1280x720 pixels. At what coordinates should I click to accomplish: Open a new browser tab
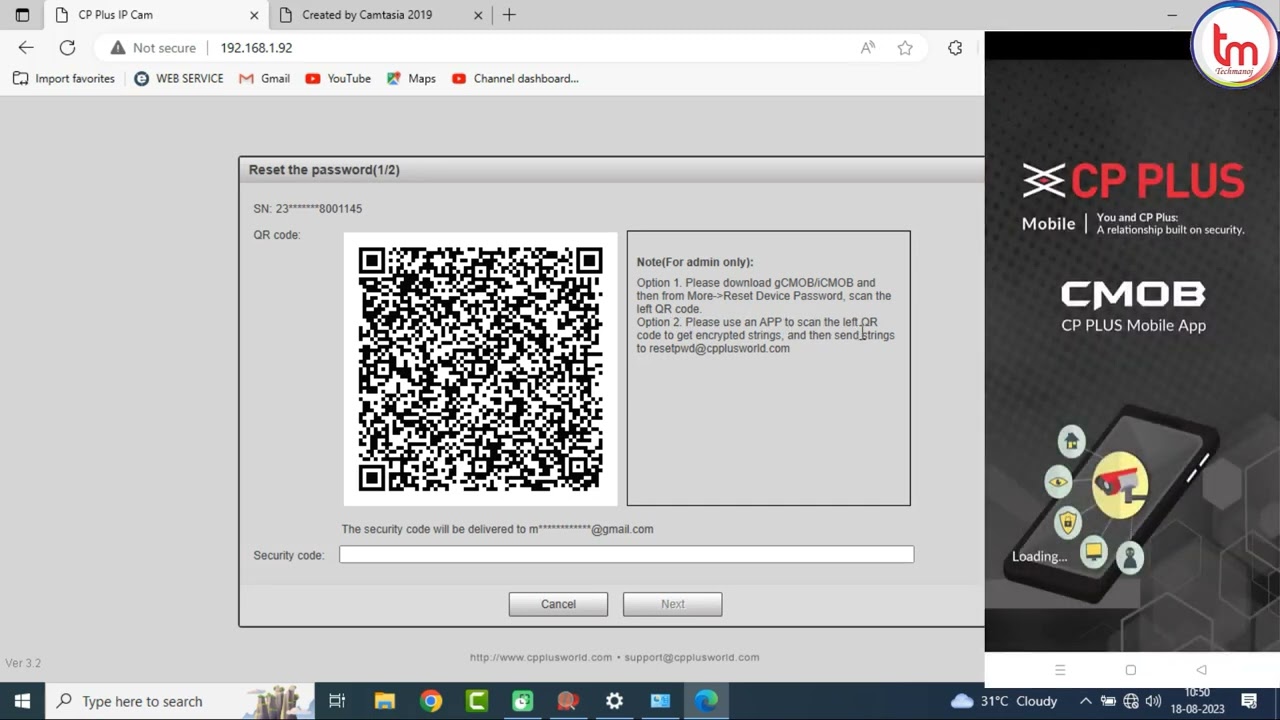point(509,15)
